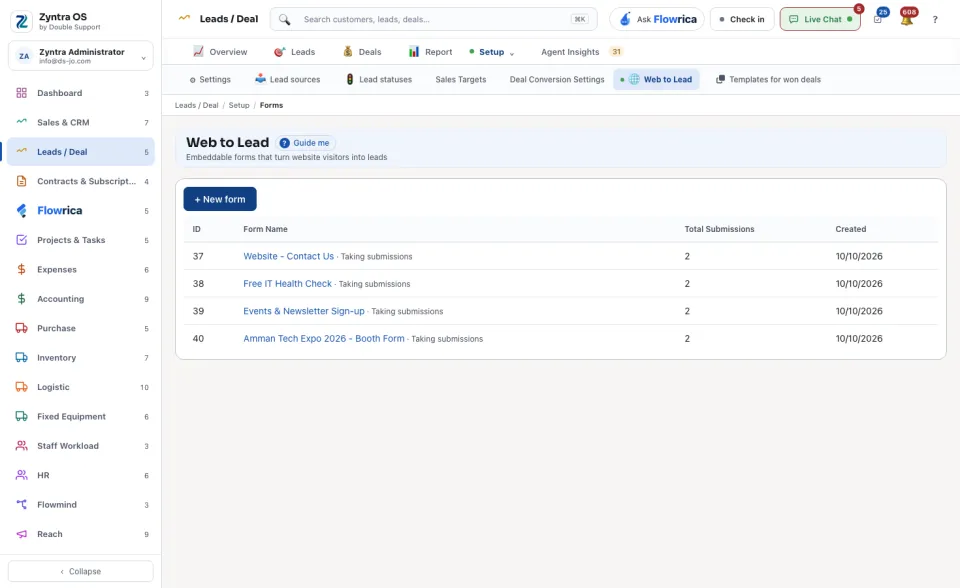
Task: Click the Form Name column header
Action: pyautogui.click(x=265, y=229)
